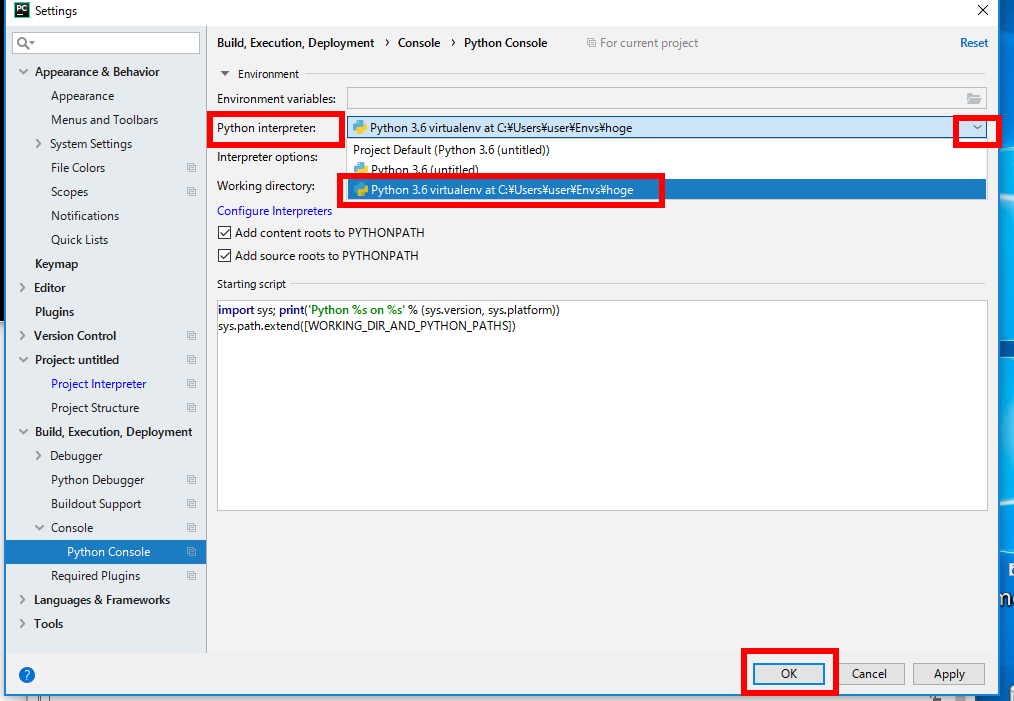The width and height of the screenshot is (1014, 701).
Task: Collapse the Environment section triangle
Action: 225,74
